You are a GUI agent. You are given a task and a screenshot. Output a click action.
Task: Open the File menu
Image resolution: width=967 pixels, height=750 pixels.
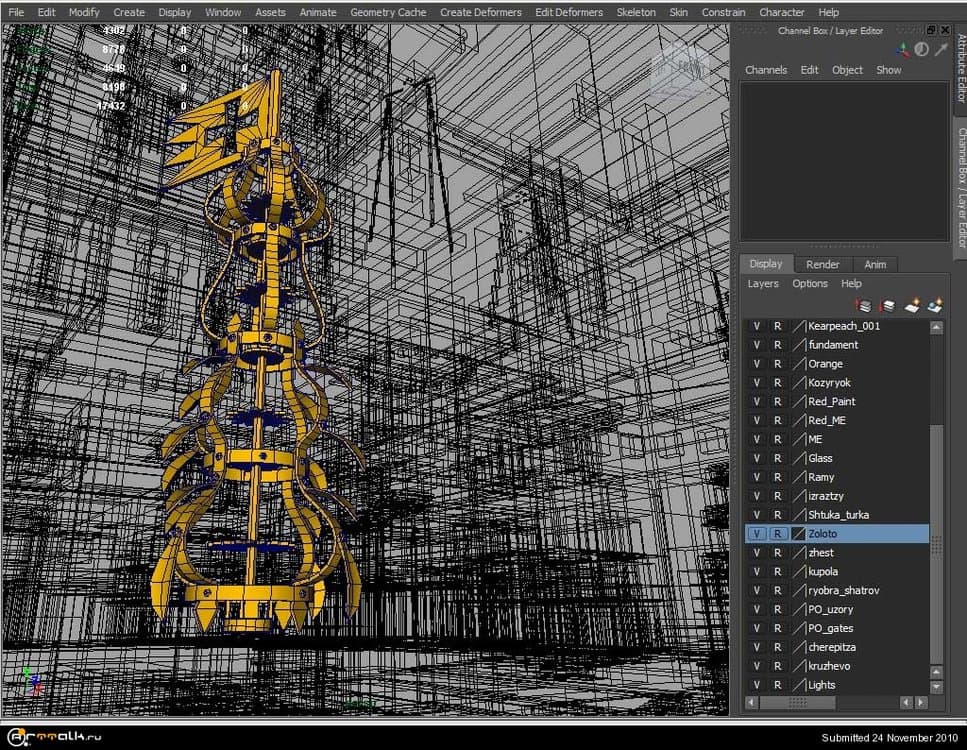click(16, 12)
